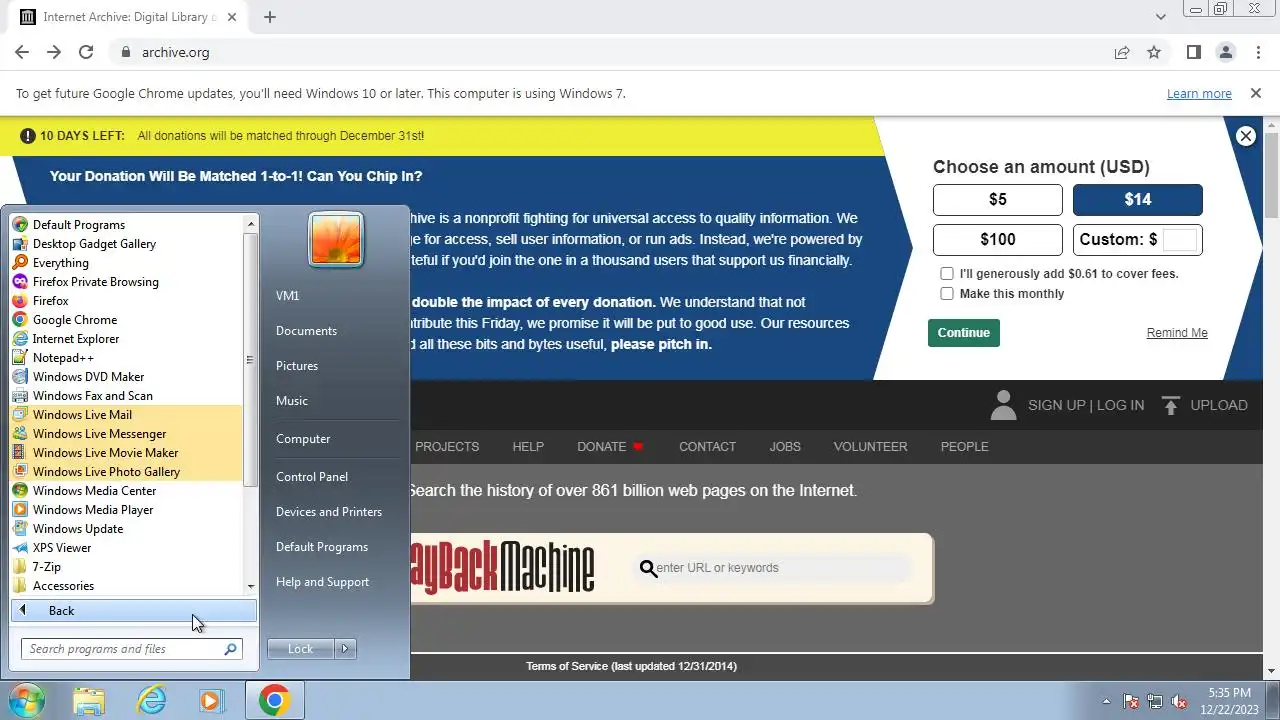The image size is (1280, 720).
Task: Open a new Chrome tab
Action: (270, 17)
